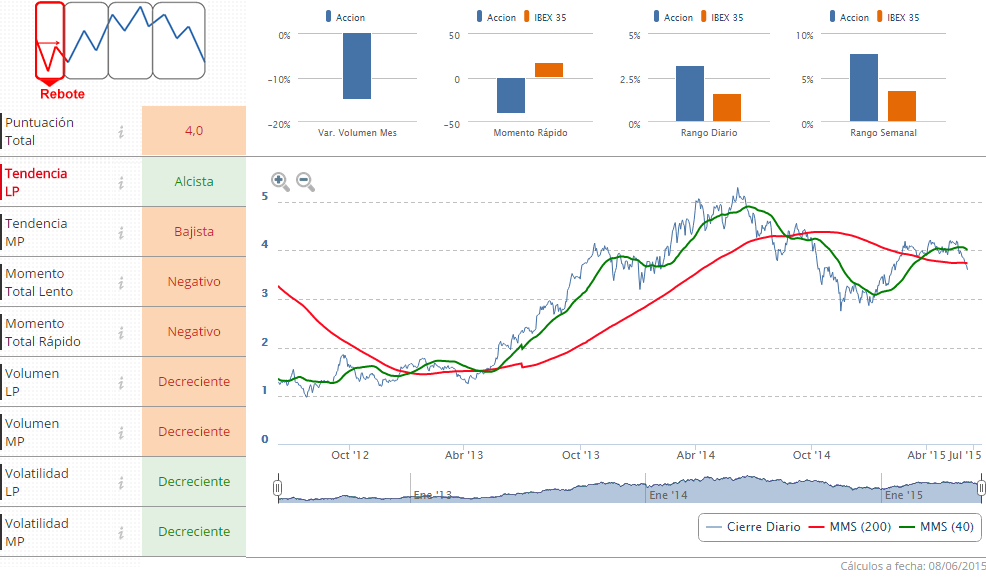Click info icon for Momento Total Rápido

(121, 332)
